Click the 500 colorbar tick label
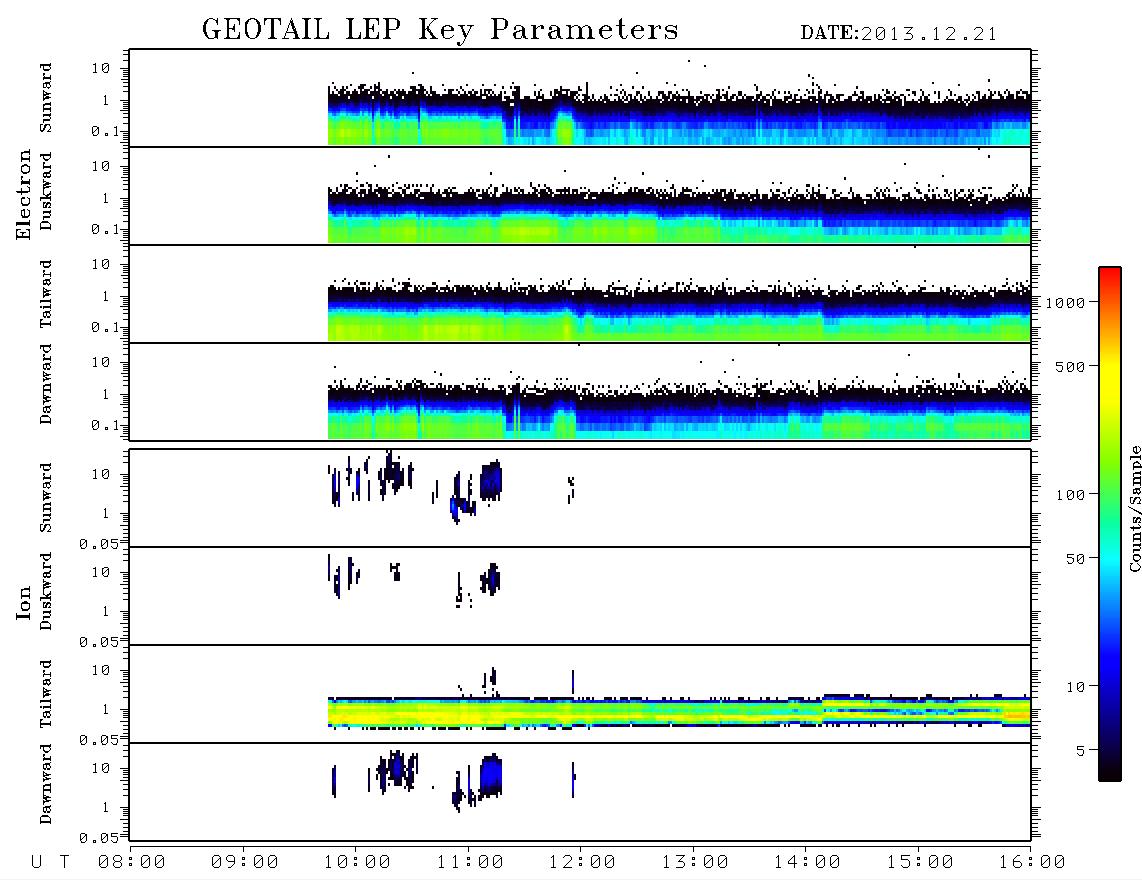Screen dimensions: 1142x880 pyautogui.click(x=1070, y=366)
